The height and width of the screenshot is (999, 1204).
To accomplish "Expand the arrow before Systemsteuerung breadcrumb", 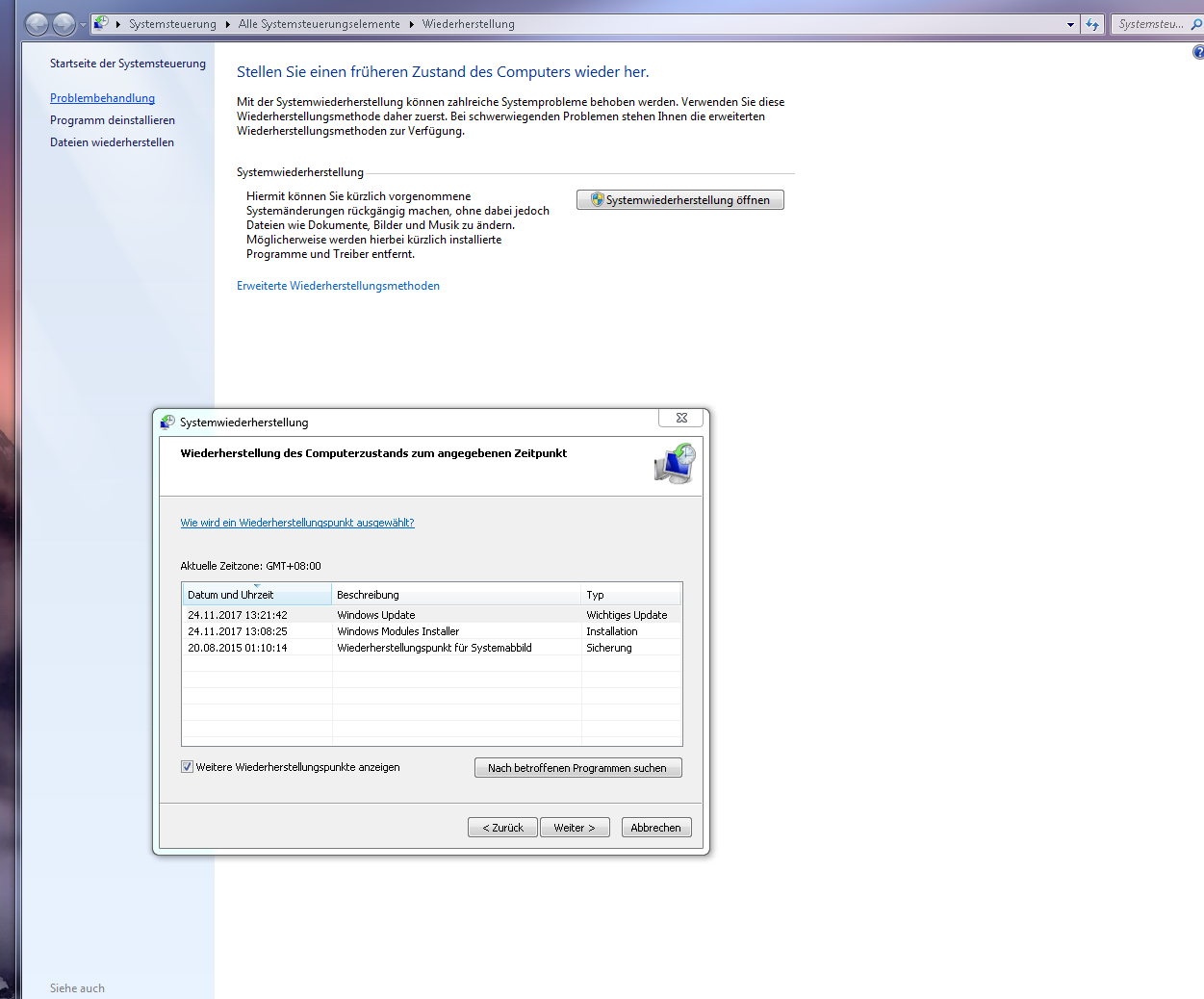I will [x=118, y=24].
